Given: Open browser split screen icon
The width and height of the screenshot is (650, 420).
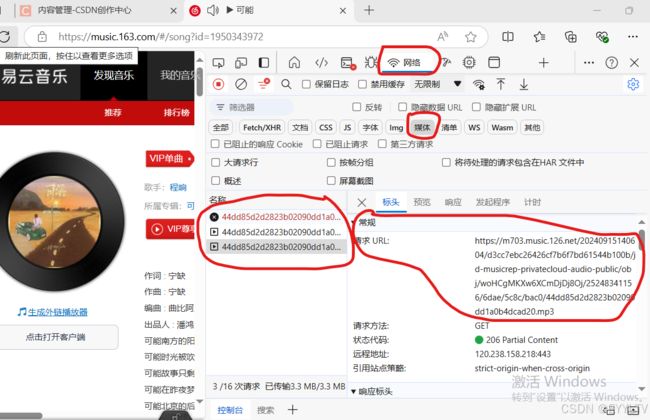Looking at the screenshot, I should [x=508, y=37].
